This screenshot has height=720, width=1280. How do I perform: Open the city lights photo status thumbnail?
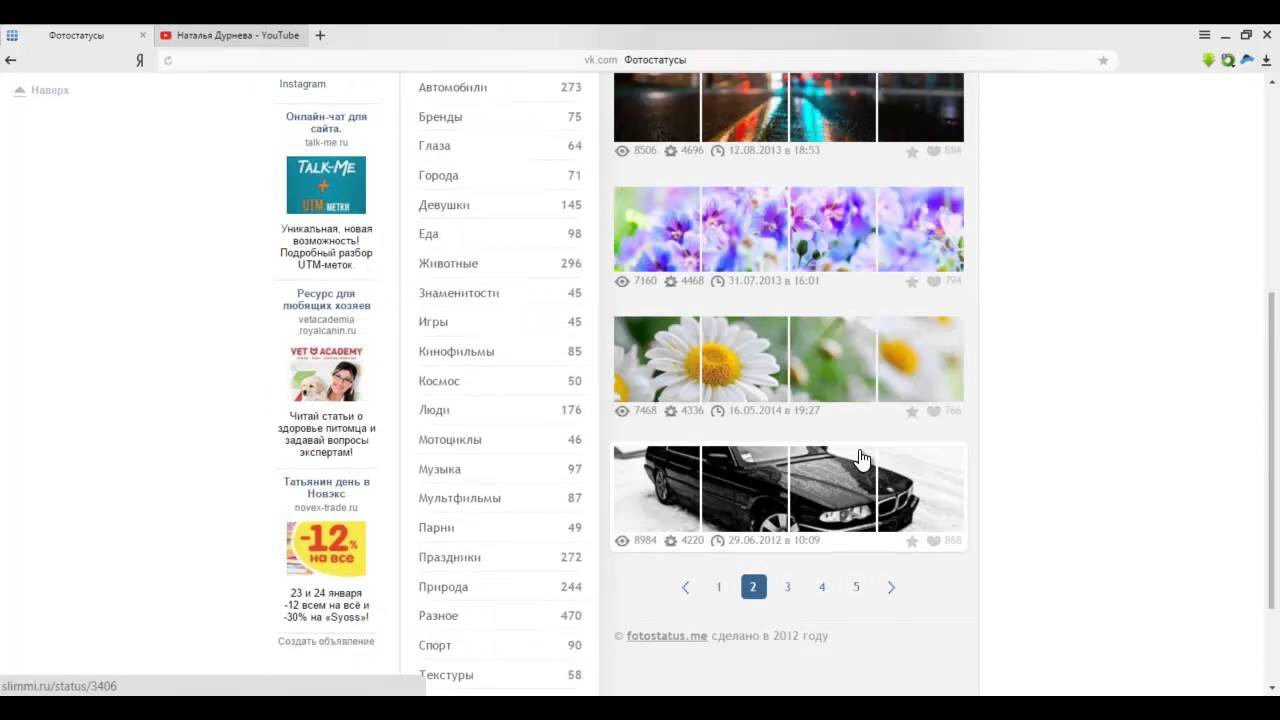[789, 107]
